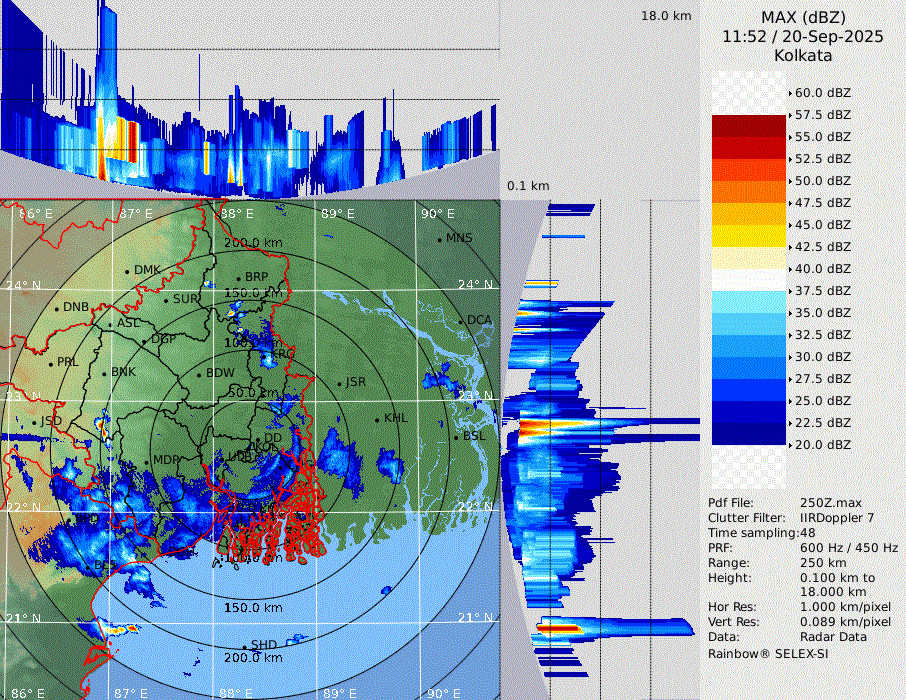This screenshot has width=906, height=700.
Task: Select the BDW station dot
Action: [x=200, y=375]
